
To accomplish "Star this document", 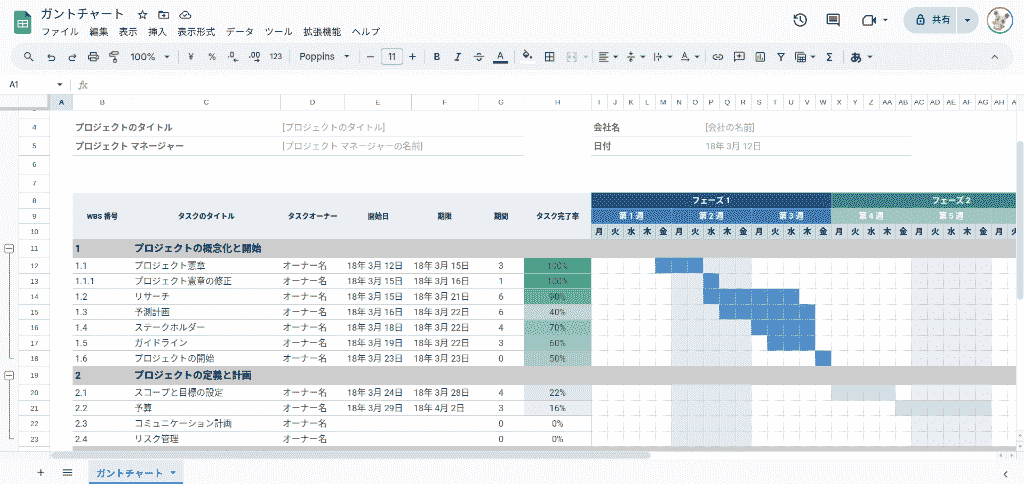I will (x=142, y=15).
